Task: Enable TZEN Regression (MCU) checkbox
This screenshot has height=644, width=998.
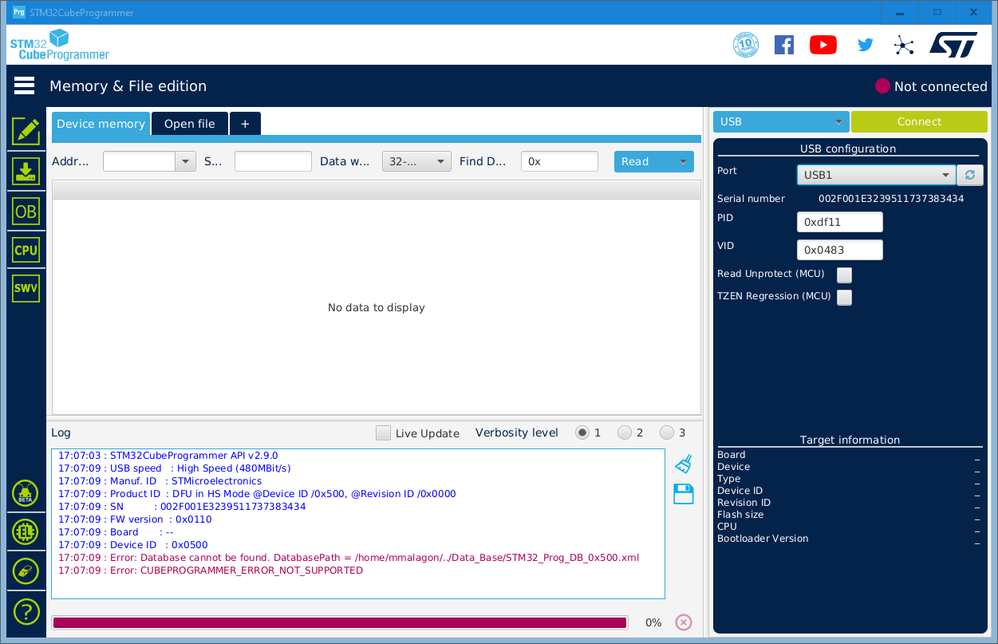Action: (844, 297)
